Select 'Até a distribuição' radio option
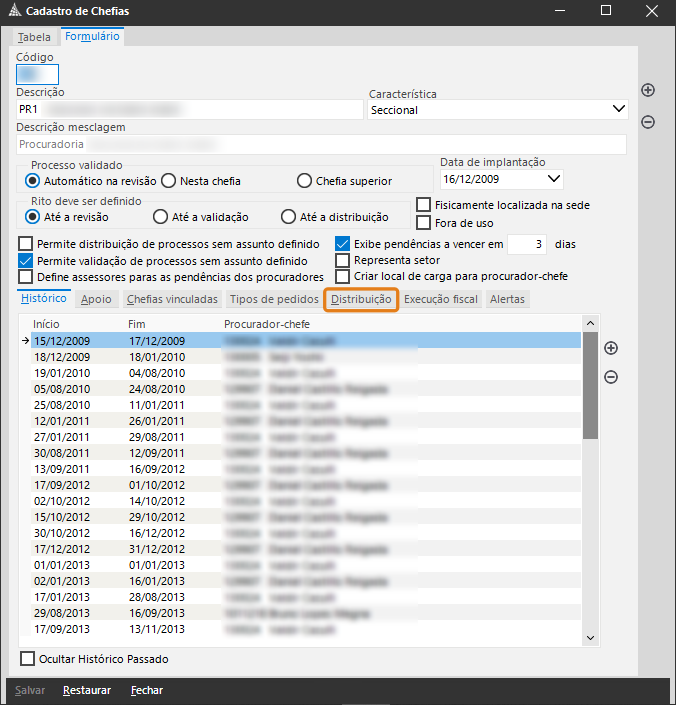Image resolution: width=676 pixels, height=705 pixels. click(x=289, y=217)
